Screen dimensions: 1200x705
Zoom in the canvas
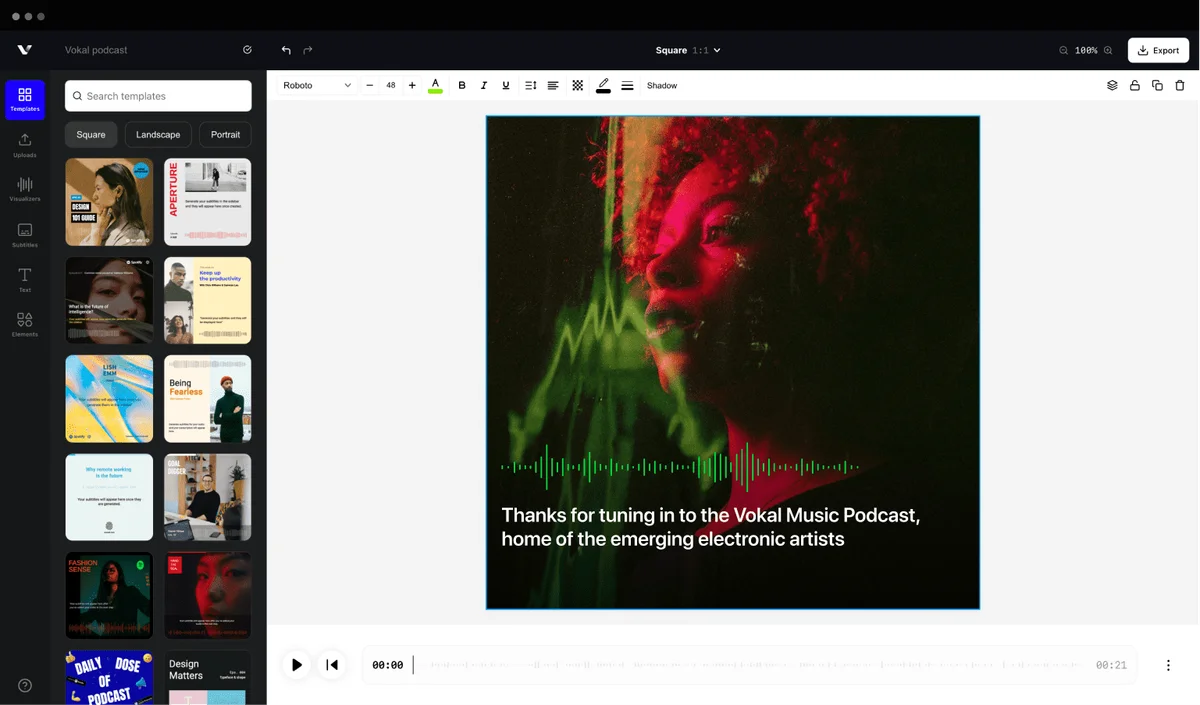click(x=1108, y=50)
